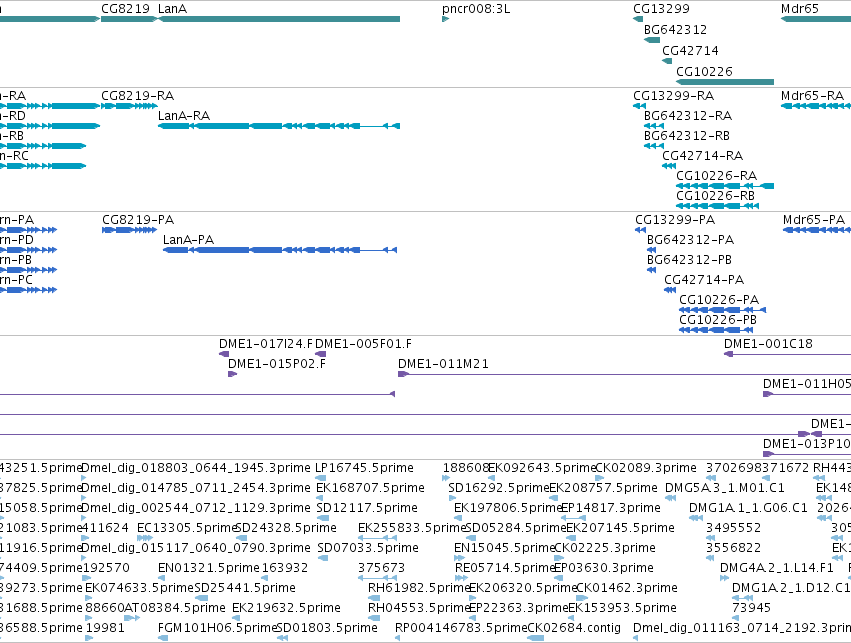Click the Mdr65 gene bar
Image resolution: width=851 pixels, height=643 pixels.
tap(816, 19)
